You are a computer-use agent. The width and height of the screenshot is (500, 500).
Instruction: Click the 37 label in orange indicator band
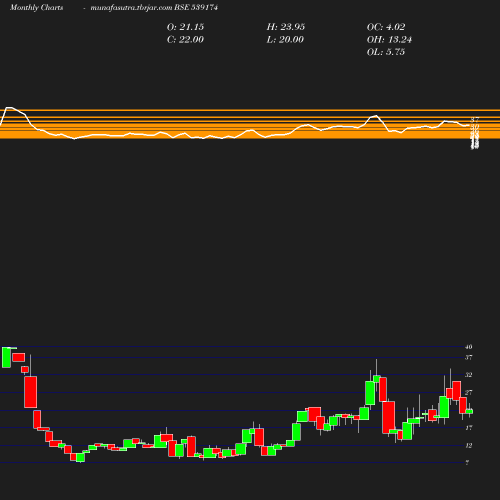point(475,119)
